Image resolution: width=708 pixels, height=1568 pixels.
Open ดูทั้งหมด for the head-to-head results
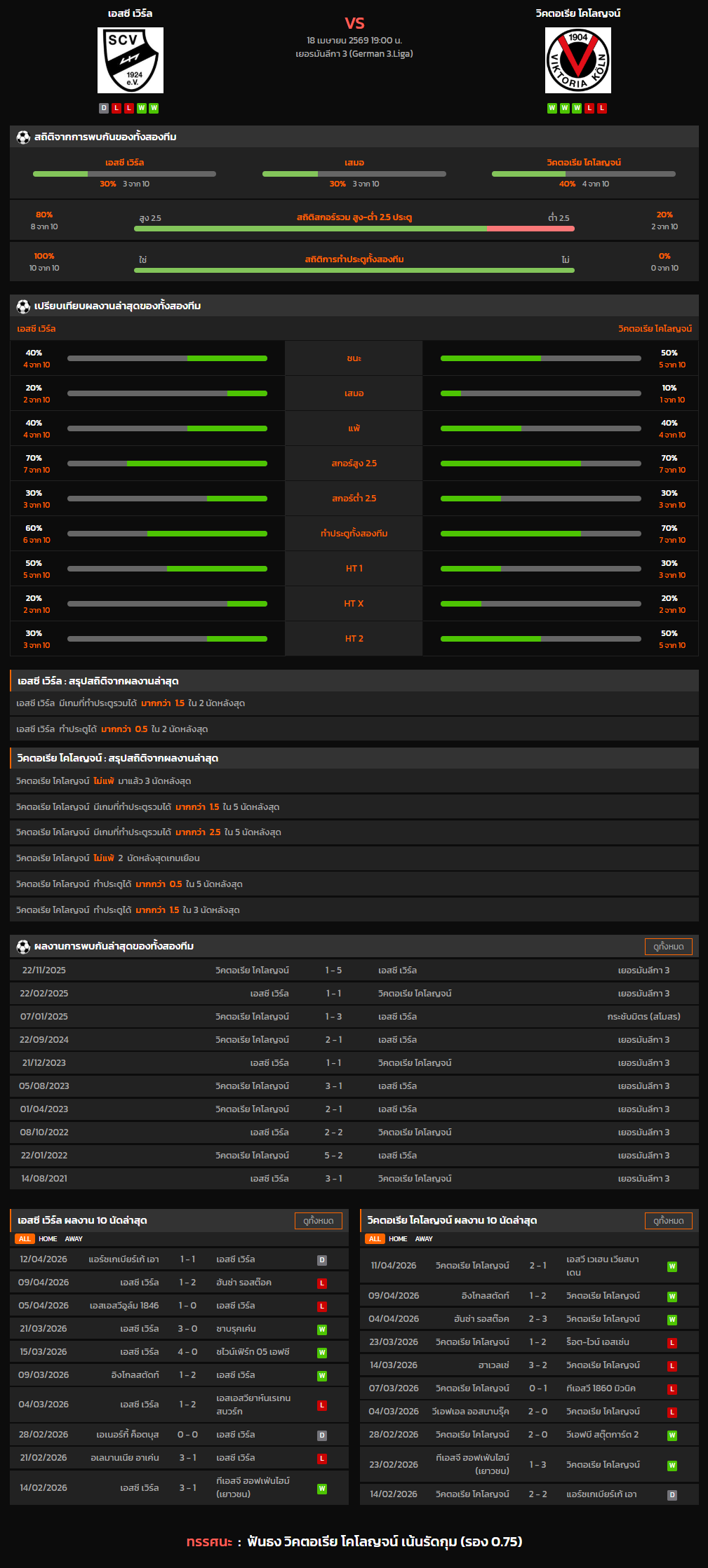668,947
